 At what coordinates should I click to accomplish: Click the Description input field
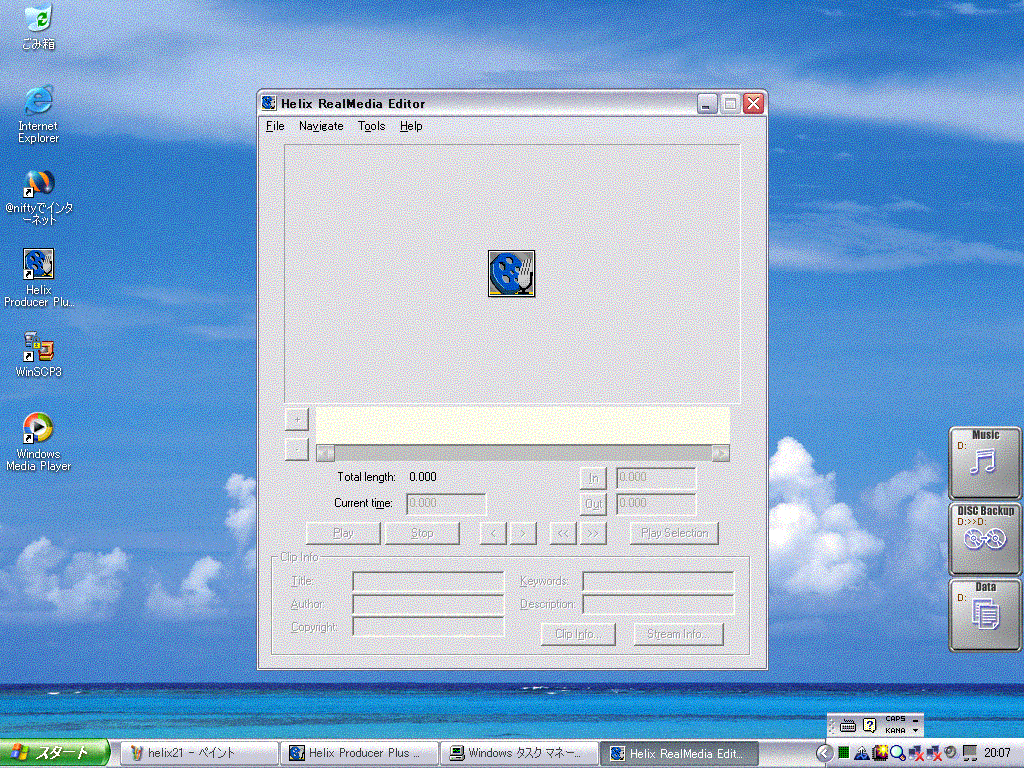[658, 604]
